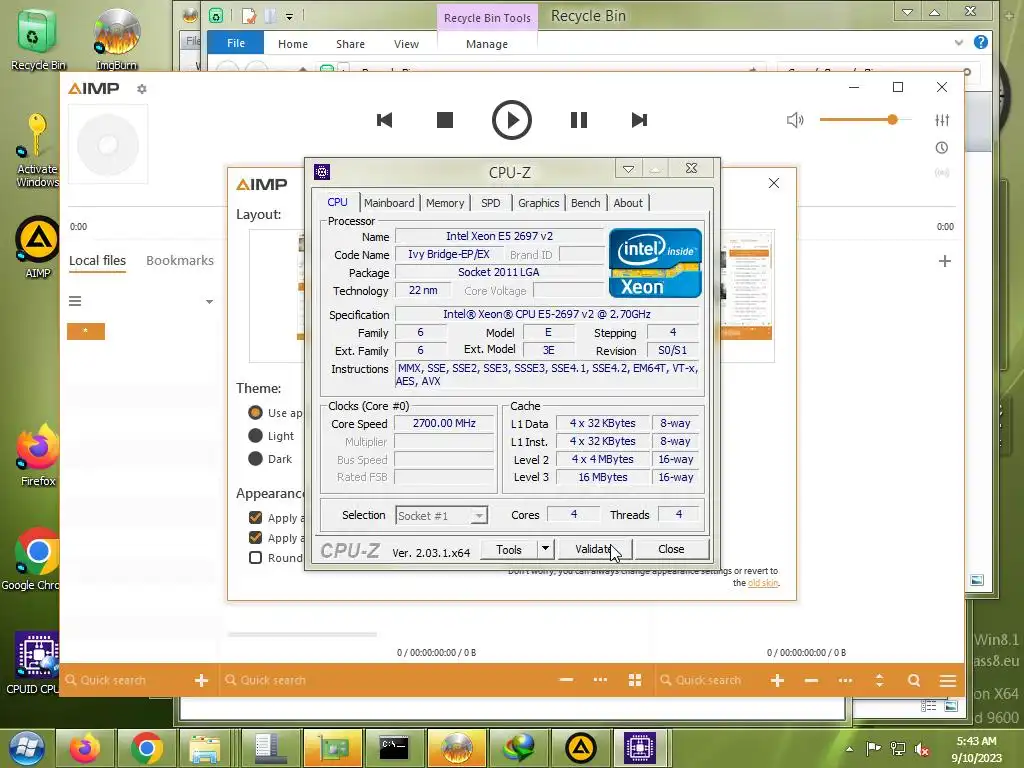Open the About tab in CPU-Z
Screen dimensions: 1024x768
(x=628, y=203)
